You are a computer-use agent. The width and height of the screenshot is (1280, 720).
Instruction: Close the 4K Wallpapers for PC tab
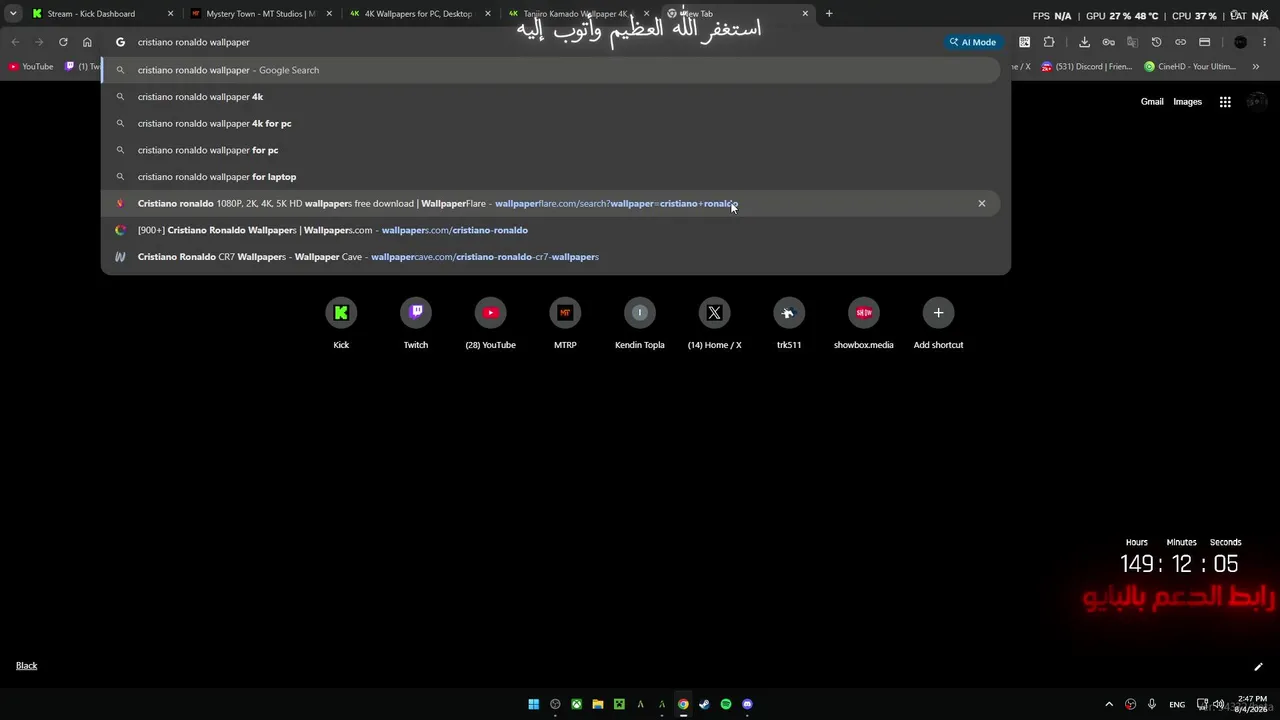click(487, 14)
